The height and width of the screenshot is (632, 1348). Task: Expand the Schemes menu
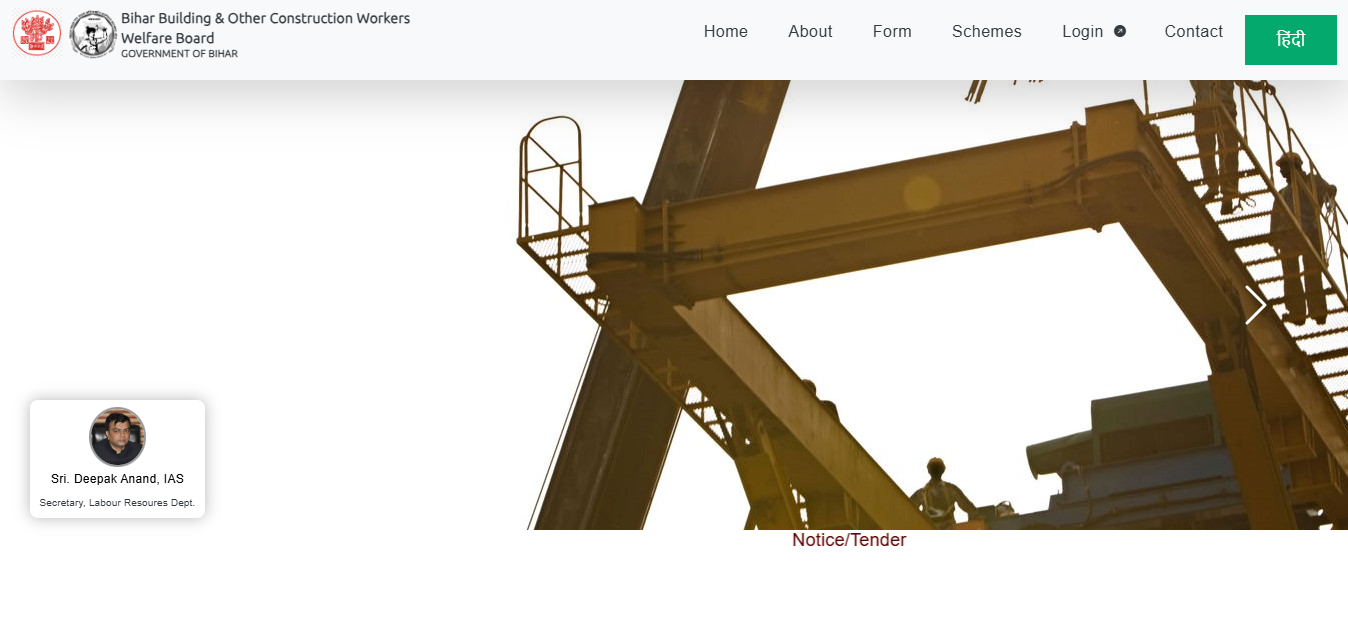(x=986, y=32)
